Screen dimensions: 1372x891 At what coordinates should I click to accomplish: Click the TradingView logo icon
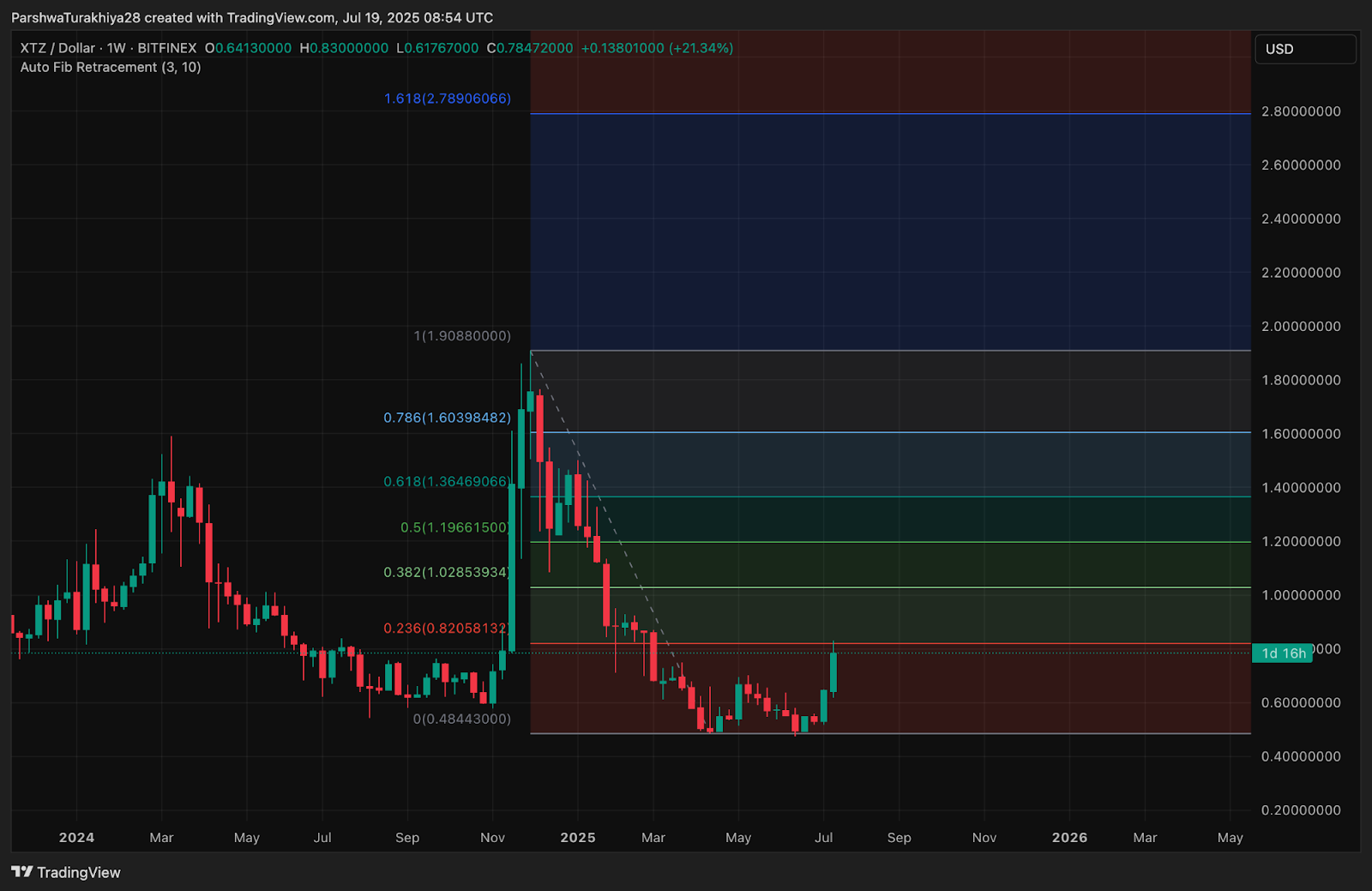[x=22, y=872]
